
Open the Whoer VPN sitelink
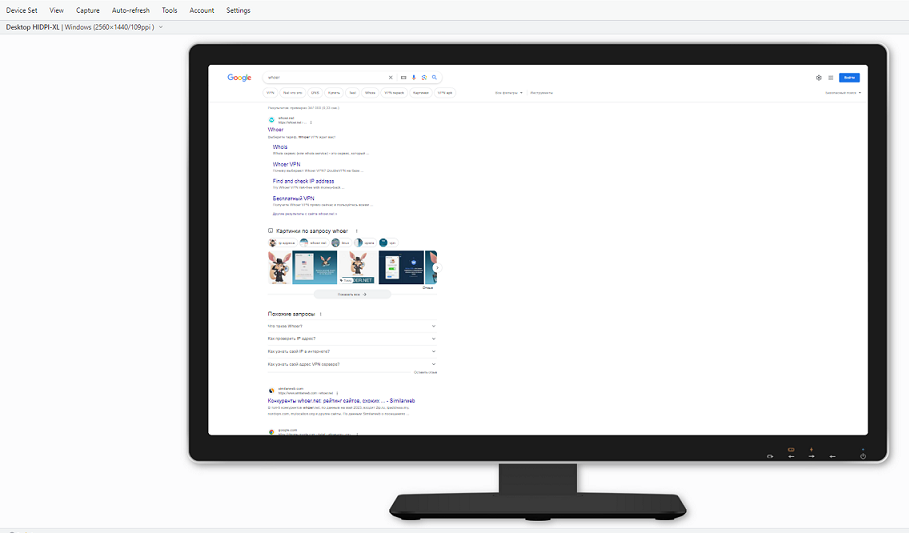click(286, 164)
